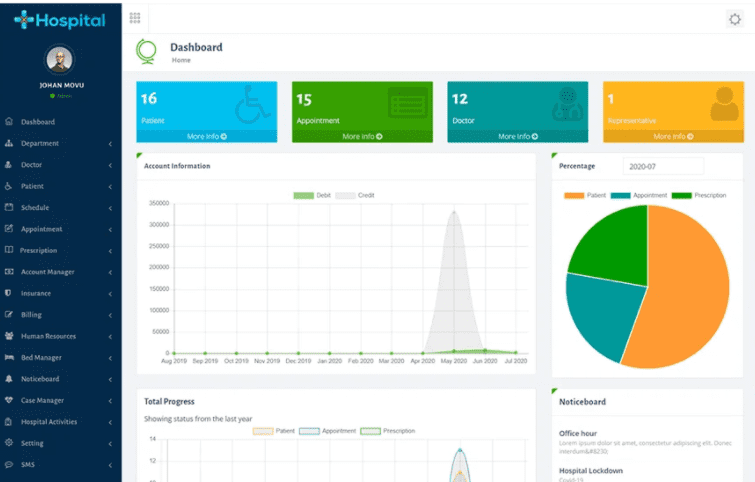Image resolution: width=755 pixels, height=482 pixels.
Task: Click the Schedule calendar sidebar icon
Action: [x=9, y=207]
